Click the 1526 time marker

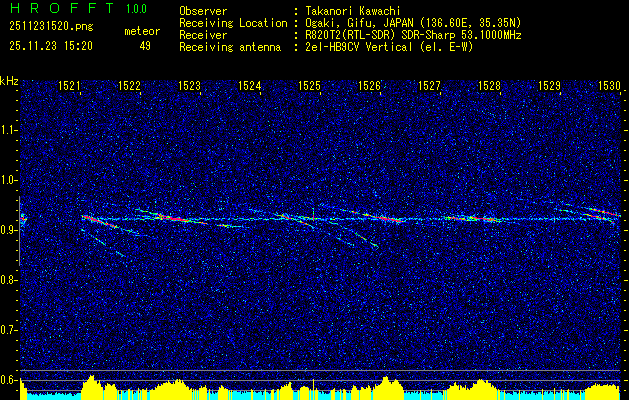click(369, 85)
